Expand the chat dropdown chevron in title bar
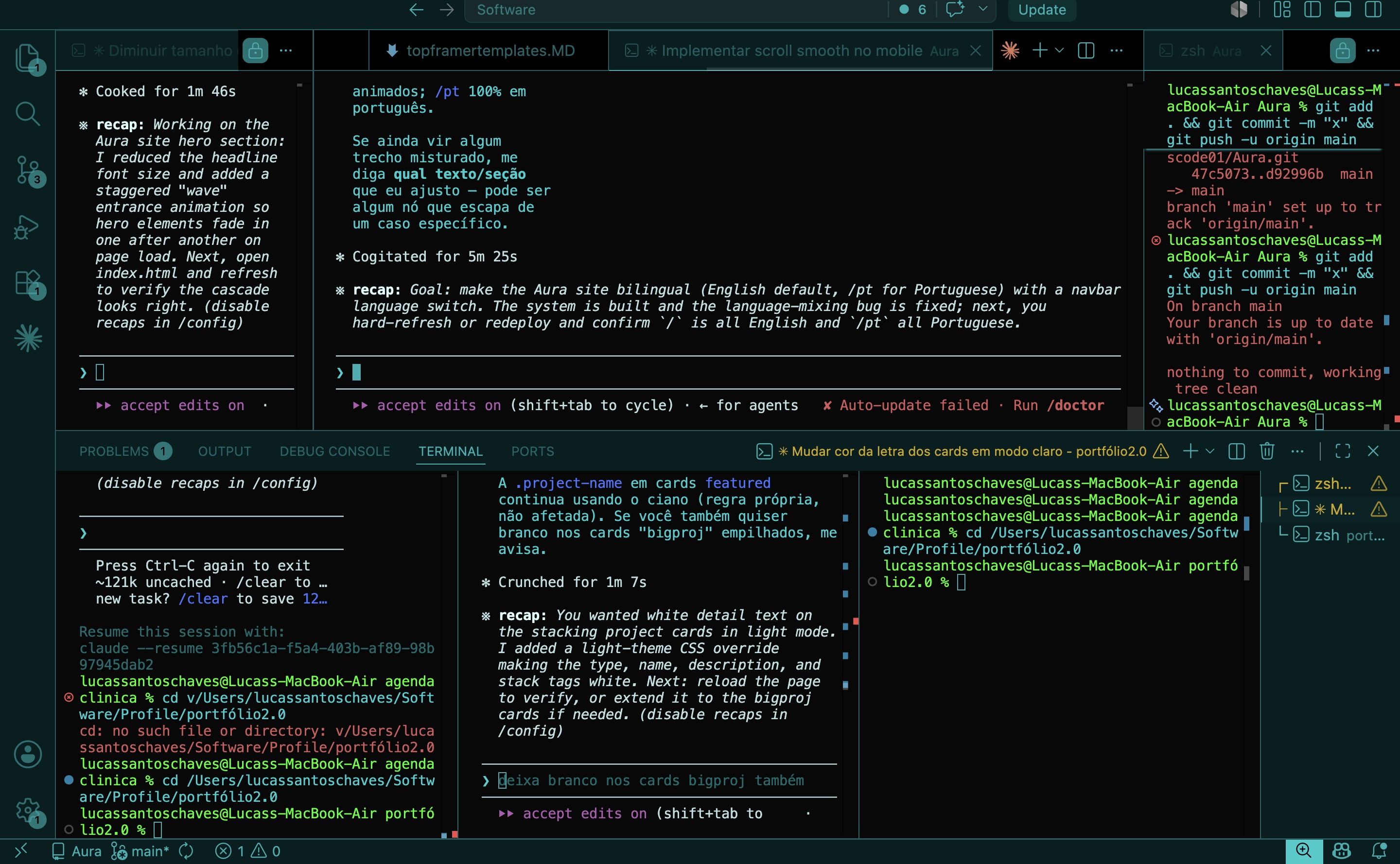 click(x=983, y=9)
